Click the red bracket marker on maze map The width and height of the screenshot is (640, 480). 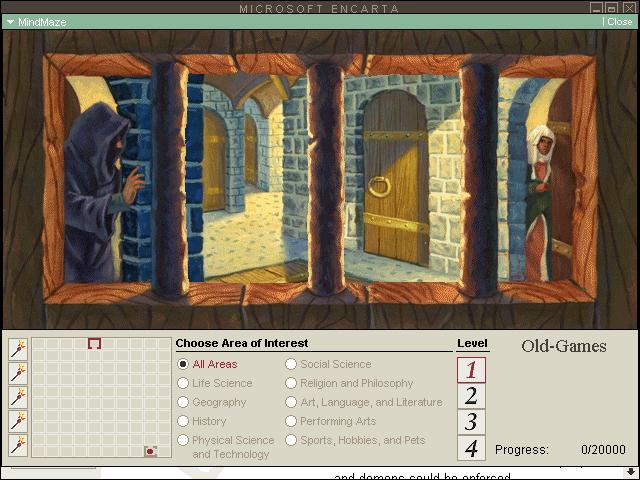(94, 343)
